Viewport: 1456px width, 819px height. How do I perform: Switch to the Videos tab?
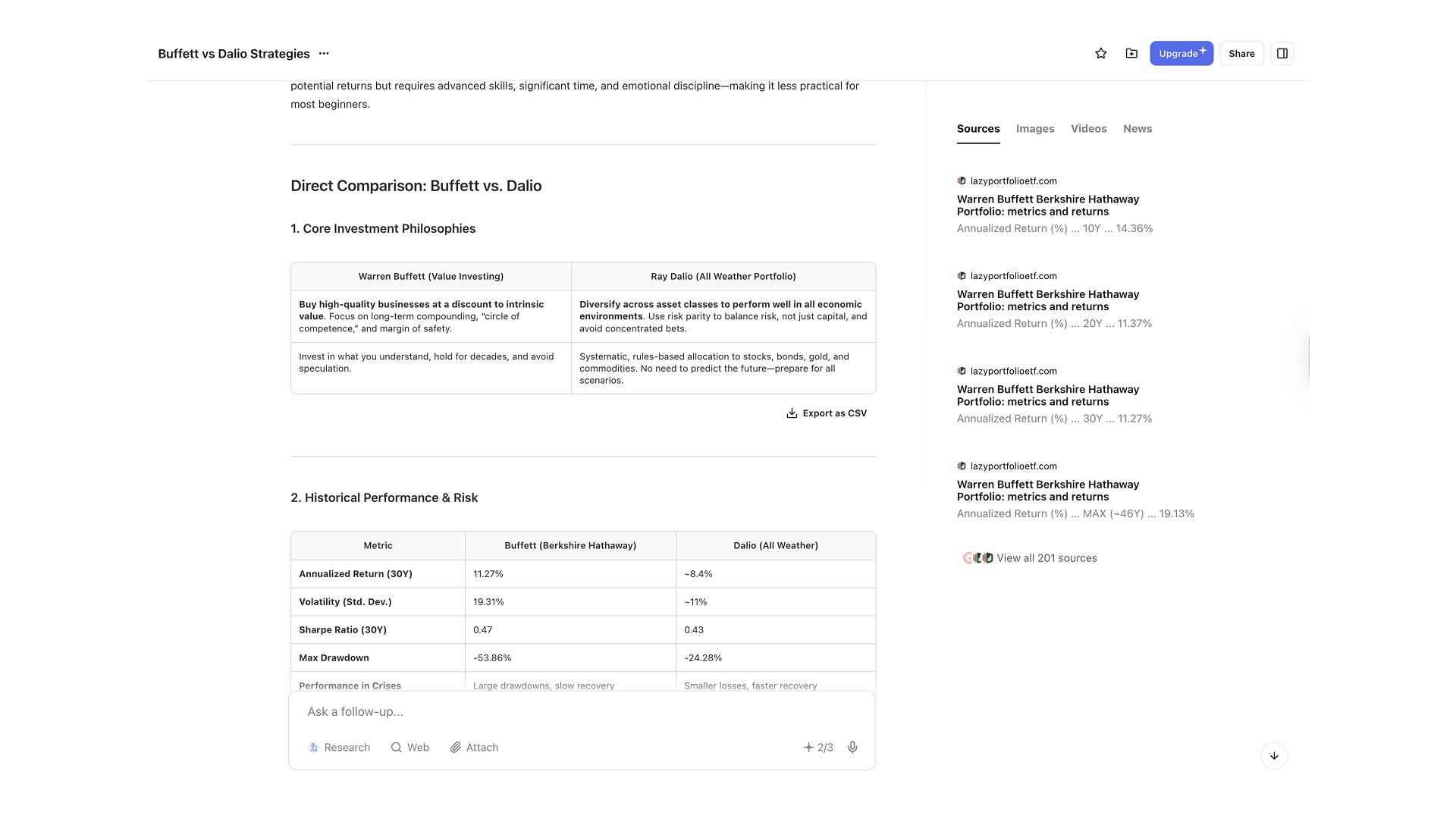point(1088,129)
